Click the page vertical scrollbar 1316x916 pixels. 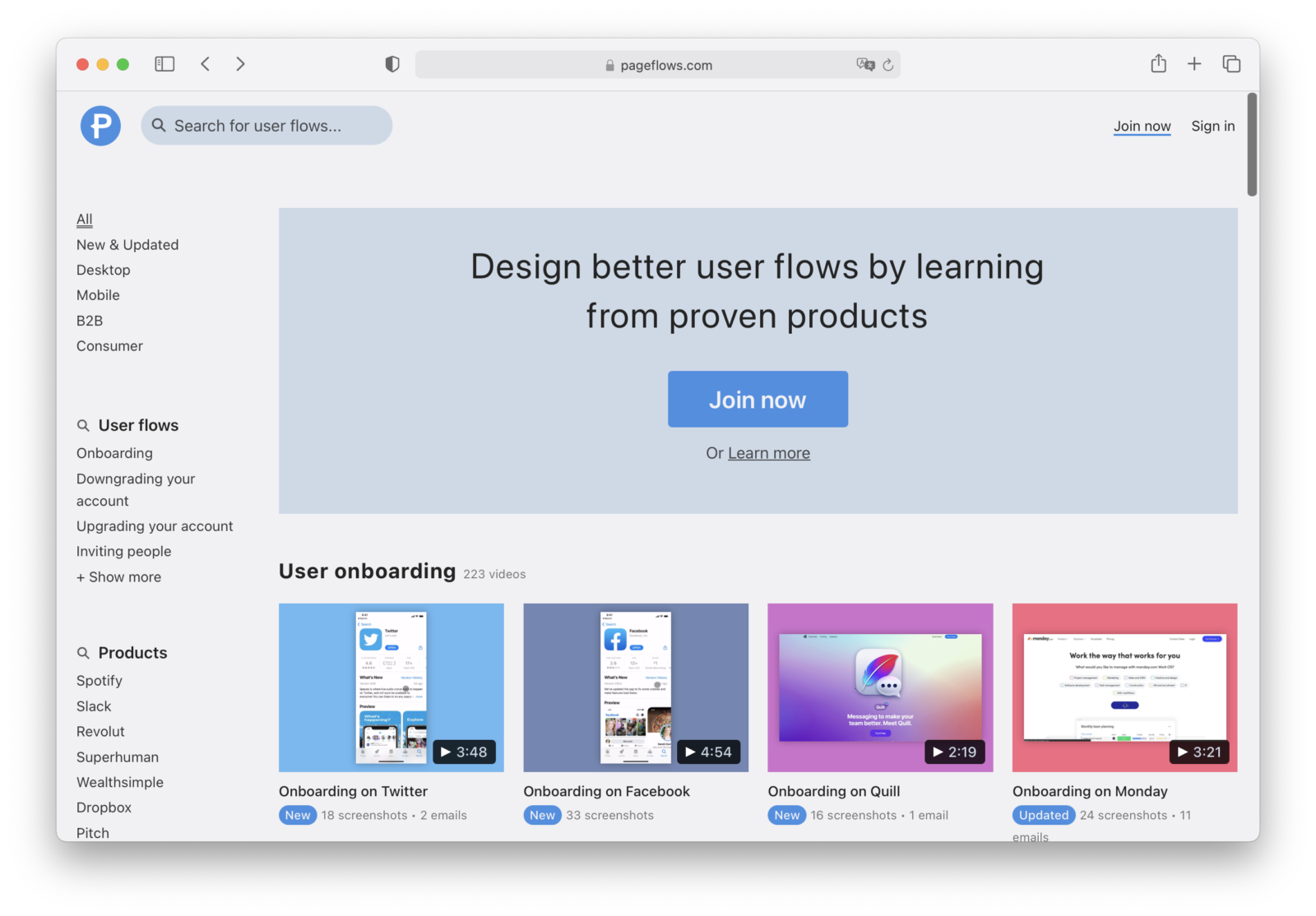coord(1252,145)
